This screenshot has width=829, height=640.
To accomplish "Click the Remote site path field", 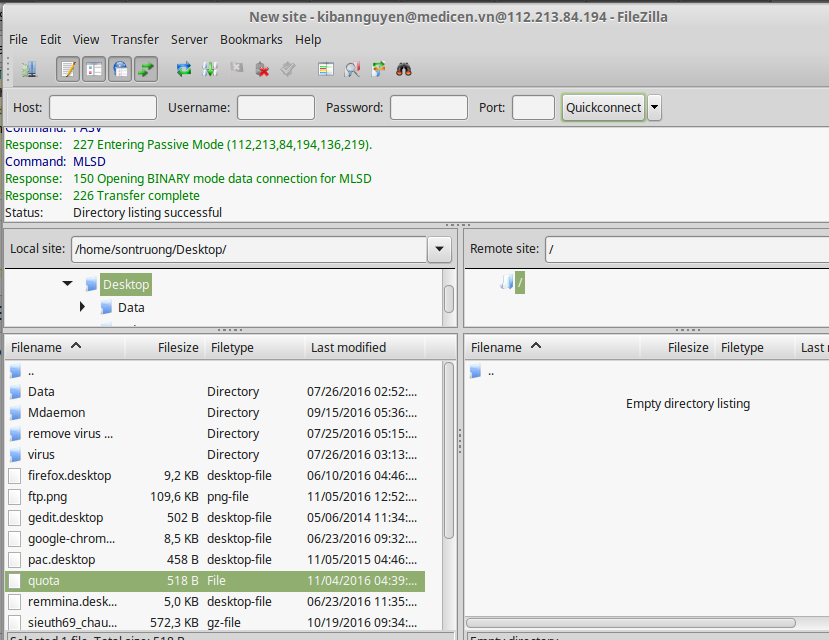I will click(687, 249).
